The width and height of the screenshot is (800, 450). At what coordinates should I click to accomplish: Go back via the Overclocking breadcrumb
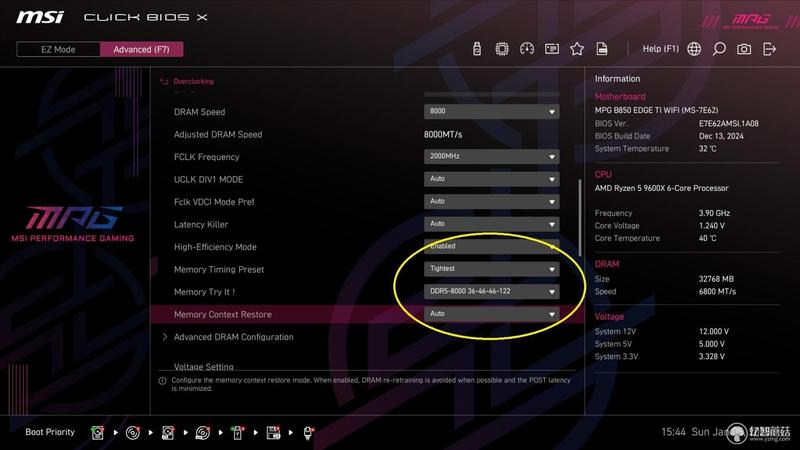pyautogui.click(x=193, y=81)
